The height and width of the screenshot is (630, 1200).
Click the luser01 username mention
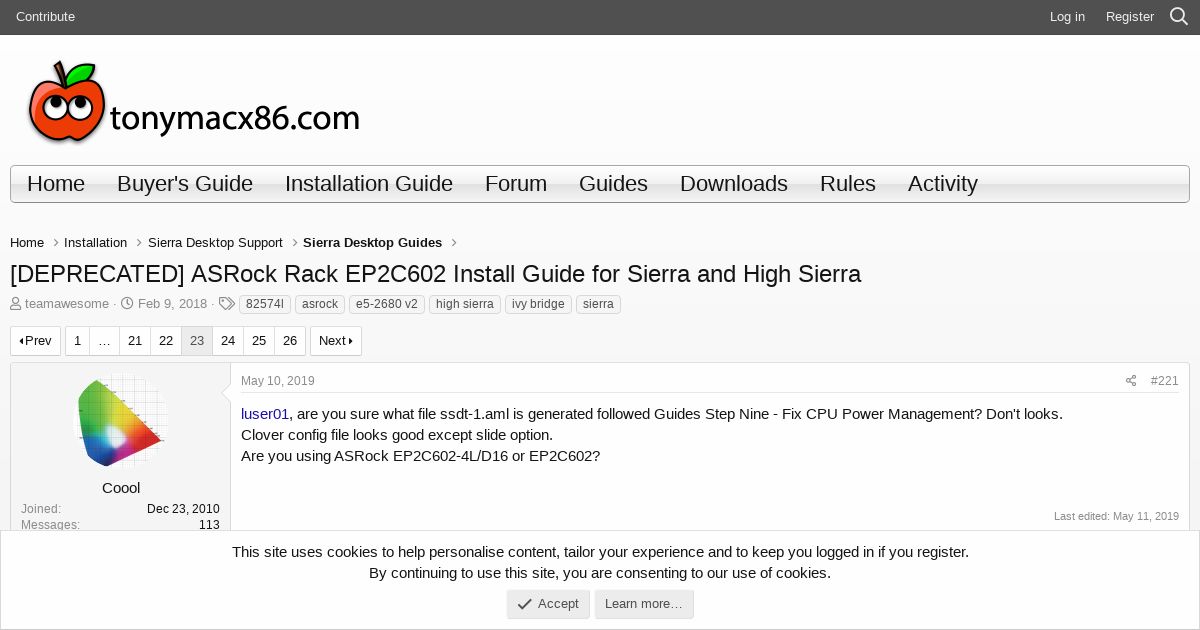click(x=265, y=414)
